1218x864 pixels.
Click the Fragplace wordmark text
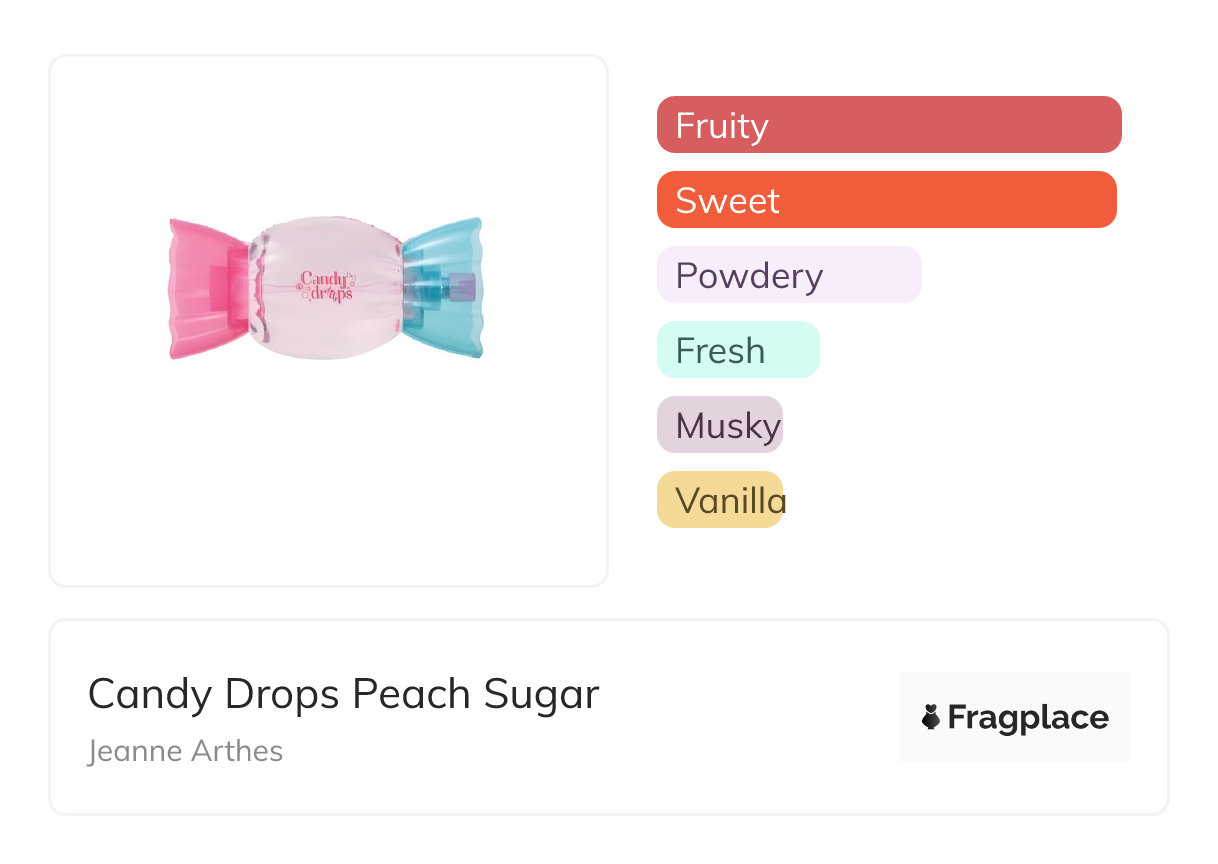tap(1028, 717)
